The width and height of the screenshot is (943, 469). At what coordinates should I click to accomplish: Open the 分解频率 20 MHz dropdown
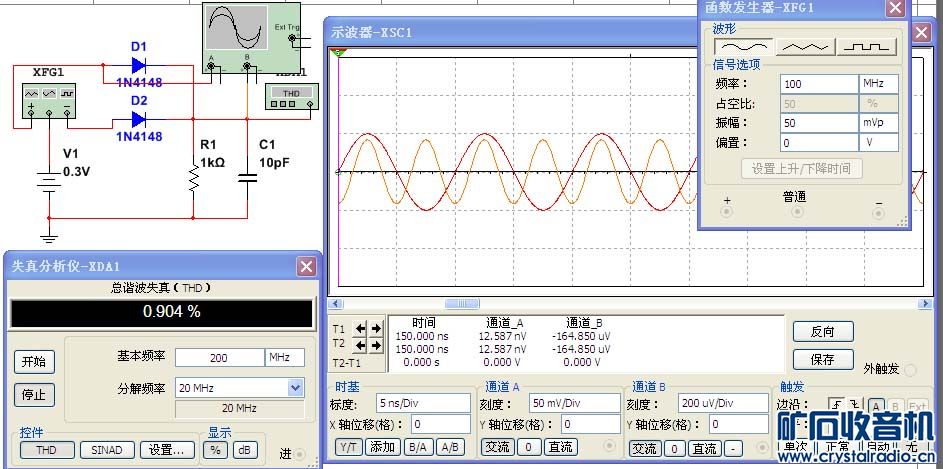pos(295,388)
